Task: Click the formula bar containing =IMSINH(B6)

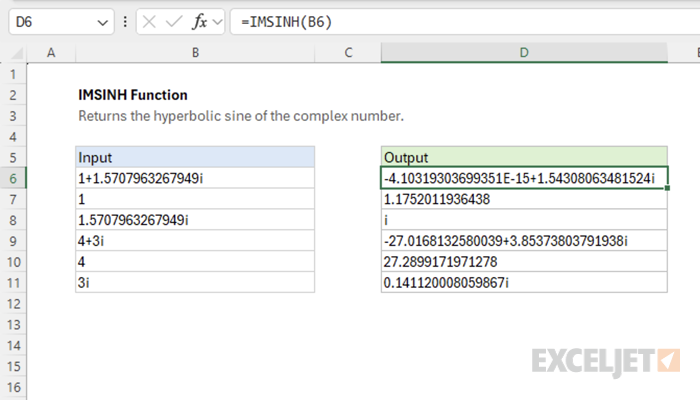Action: pos(465,22)
